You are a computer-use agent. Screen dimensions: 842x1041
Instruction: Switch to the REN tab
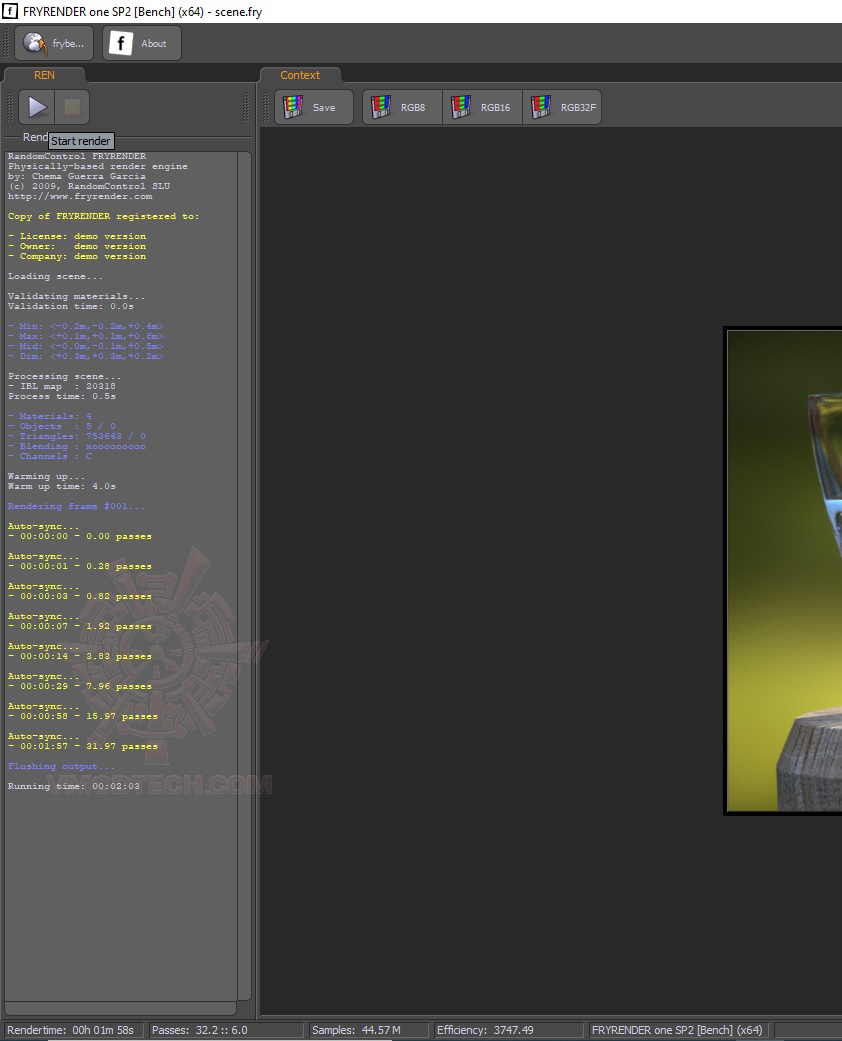[44, 75]
